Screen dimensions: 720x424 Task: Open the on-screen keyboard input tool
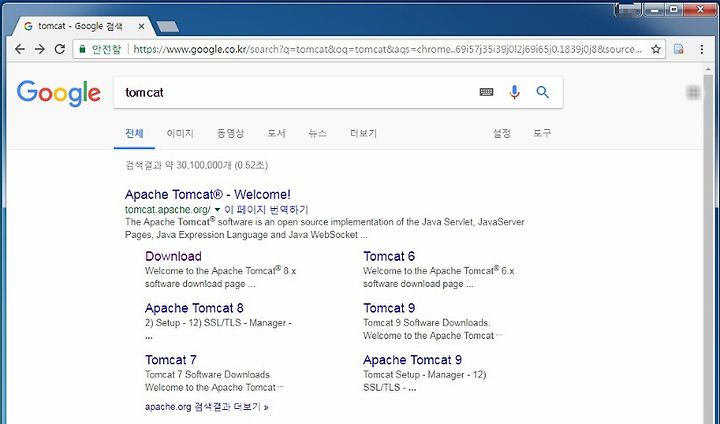point(486,92)
